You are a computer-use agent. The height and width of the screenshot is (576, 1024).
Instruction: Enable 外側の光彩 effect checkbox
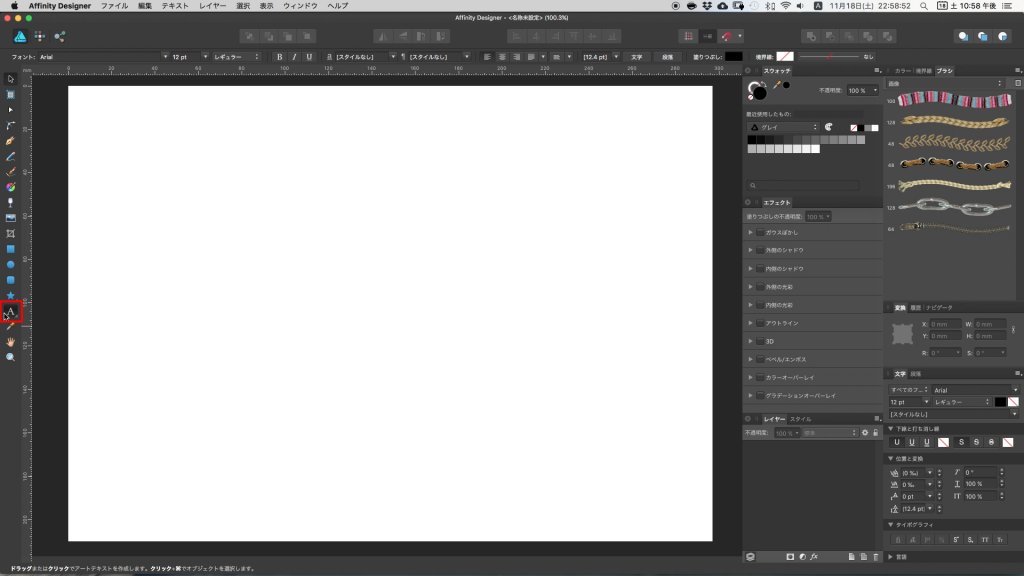[x=760, y=287]
